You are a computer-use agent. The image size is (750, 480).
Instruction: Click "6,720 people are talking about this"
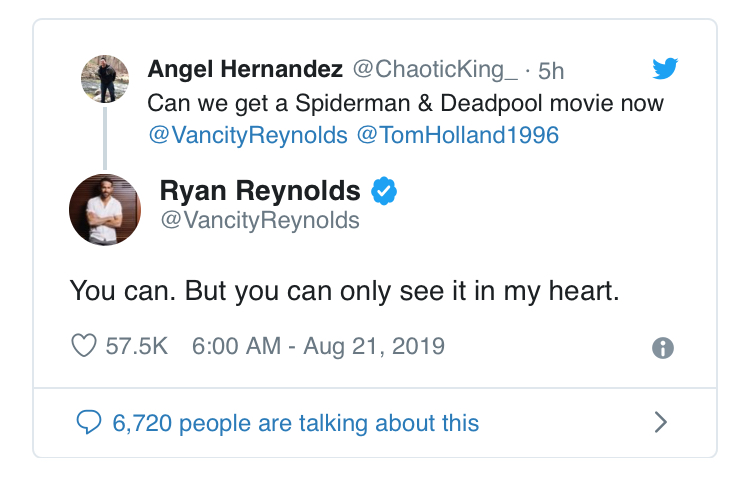click(296, 423)
